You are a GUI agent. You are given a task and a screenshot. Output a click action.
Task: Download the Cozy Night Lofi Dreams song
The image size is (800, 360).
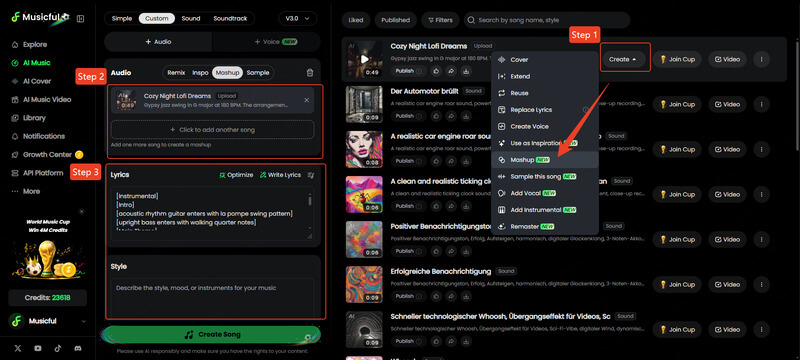(x=465, y=72)
